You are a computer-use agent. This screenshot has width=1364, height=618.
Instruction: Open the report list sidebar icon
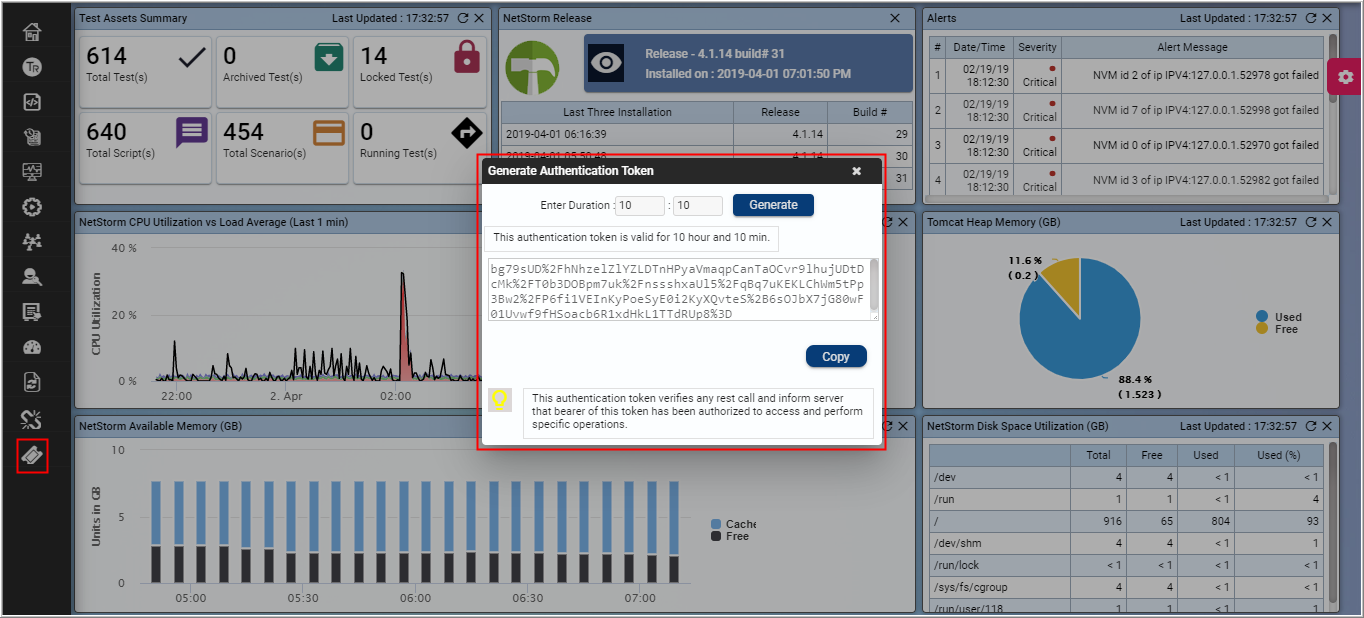32,313
